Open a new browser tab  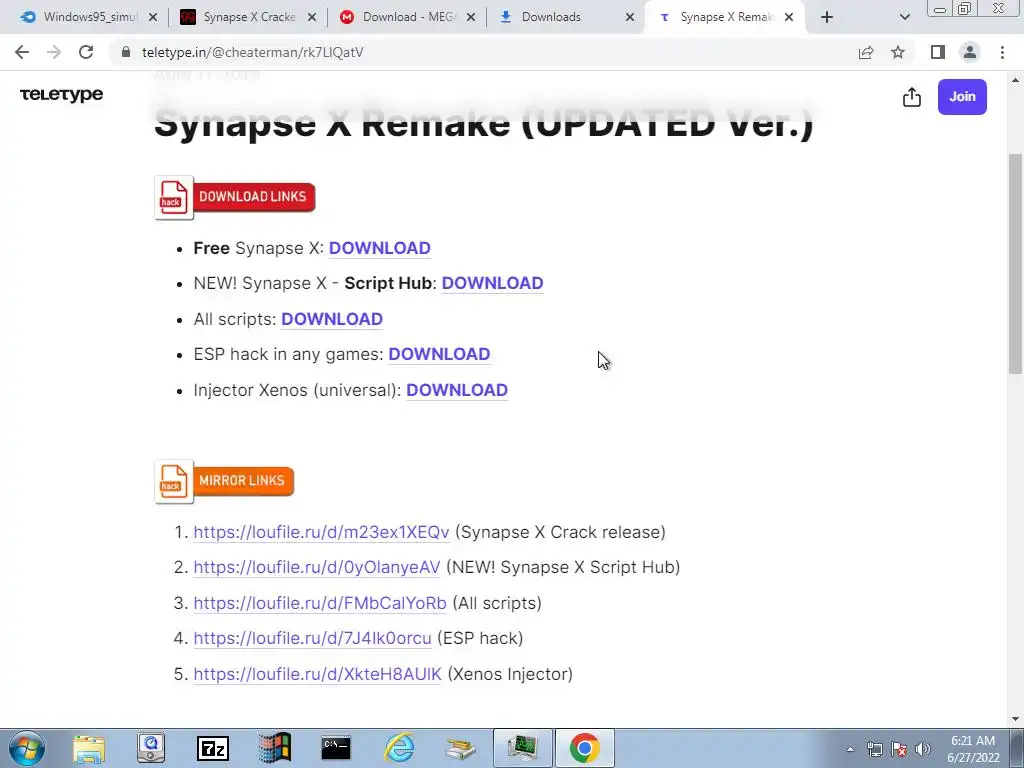coord(827,17)
